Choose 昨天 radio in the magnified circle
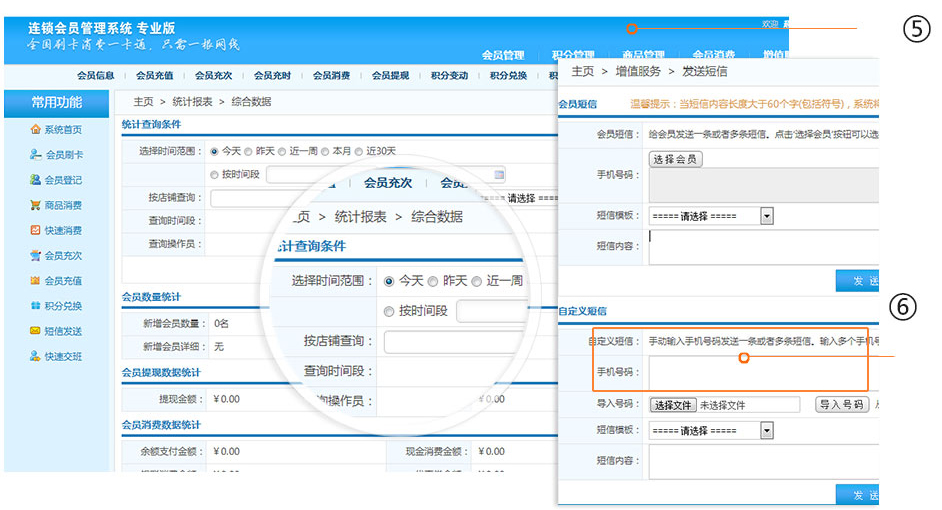The width and height of the screenshot is (942, 510). coord(433,281)
